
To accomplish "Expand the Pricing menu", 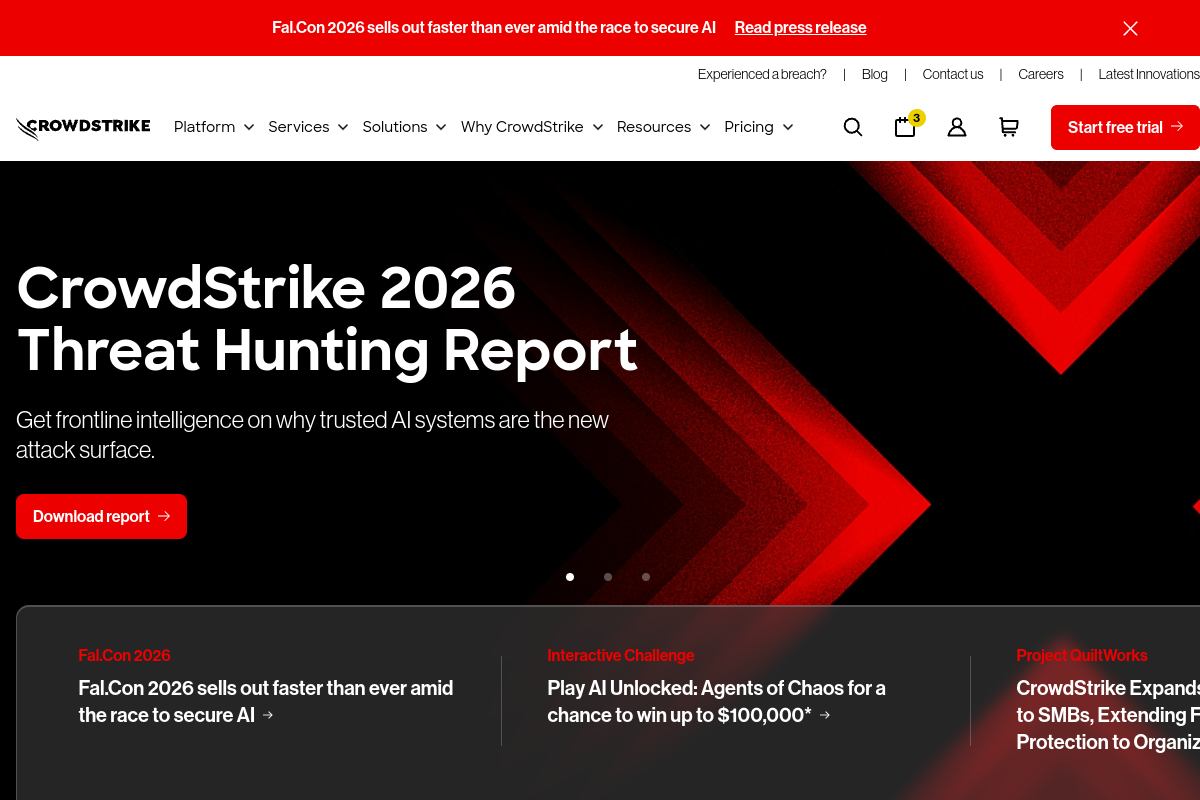I will pyautogui.click(x=759, y=127).
